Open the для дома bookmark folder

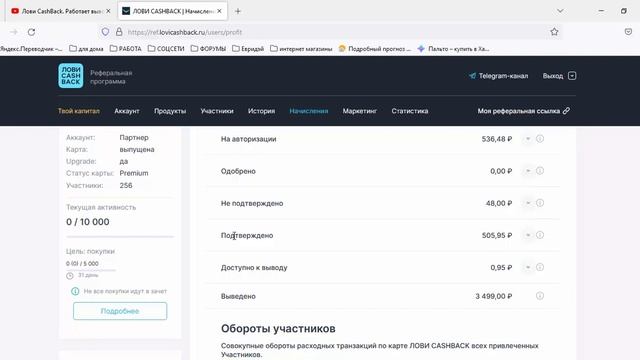[86, 49]
